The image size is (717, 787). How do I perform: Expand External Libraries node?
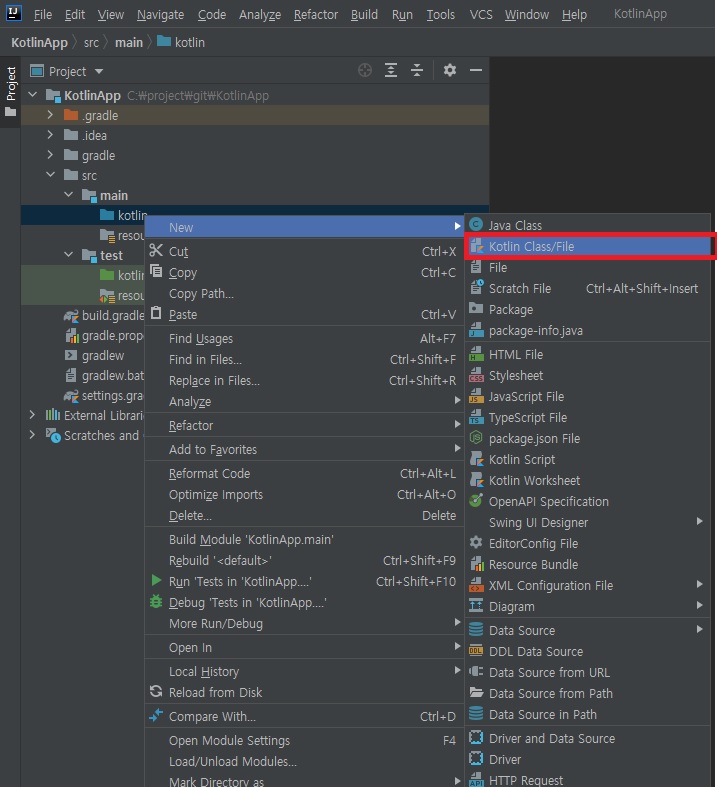[32, 415]
